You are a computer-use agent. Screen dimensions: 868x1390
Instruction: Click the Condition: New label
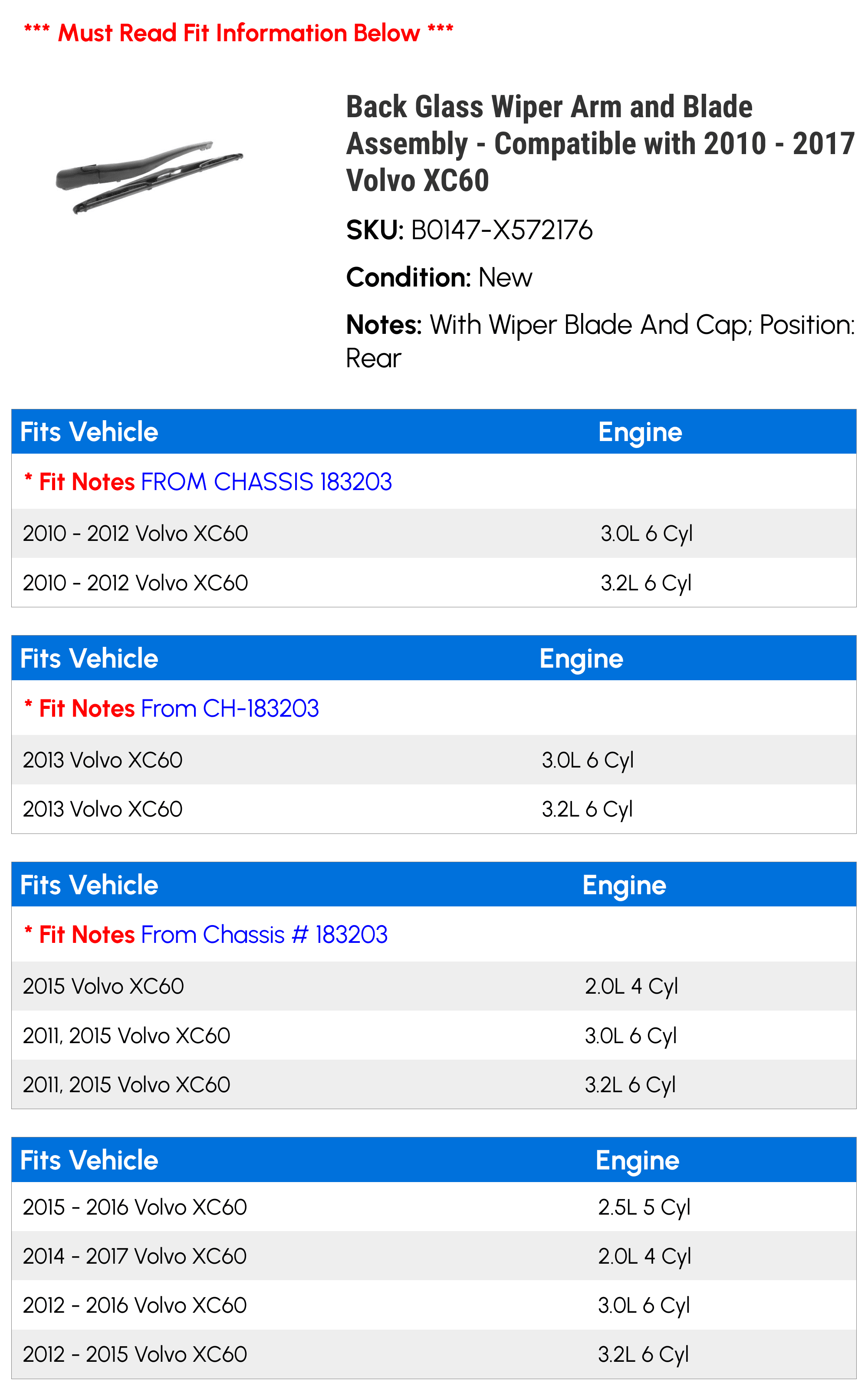tap(439, 277)
